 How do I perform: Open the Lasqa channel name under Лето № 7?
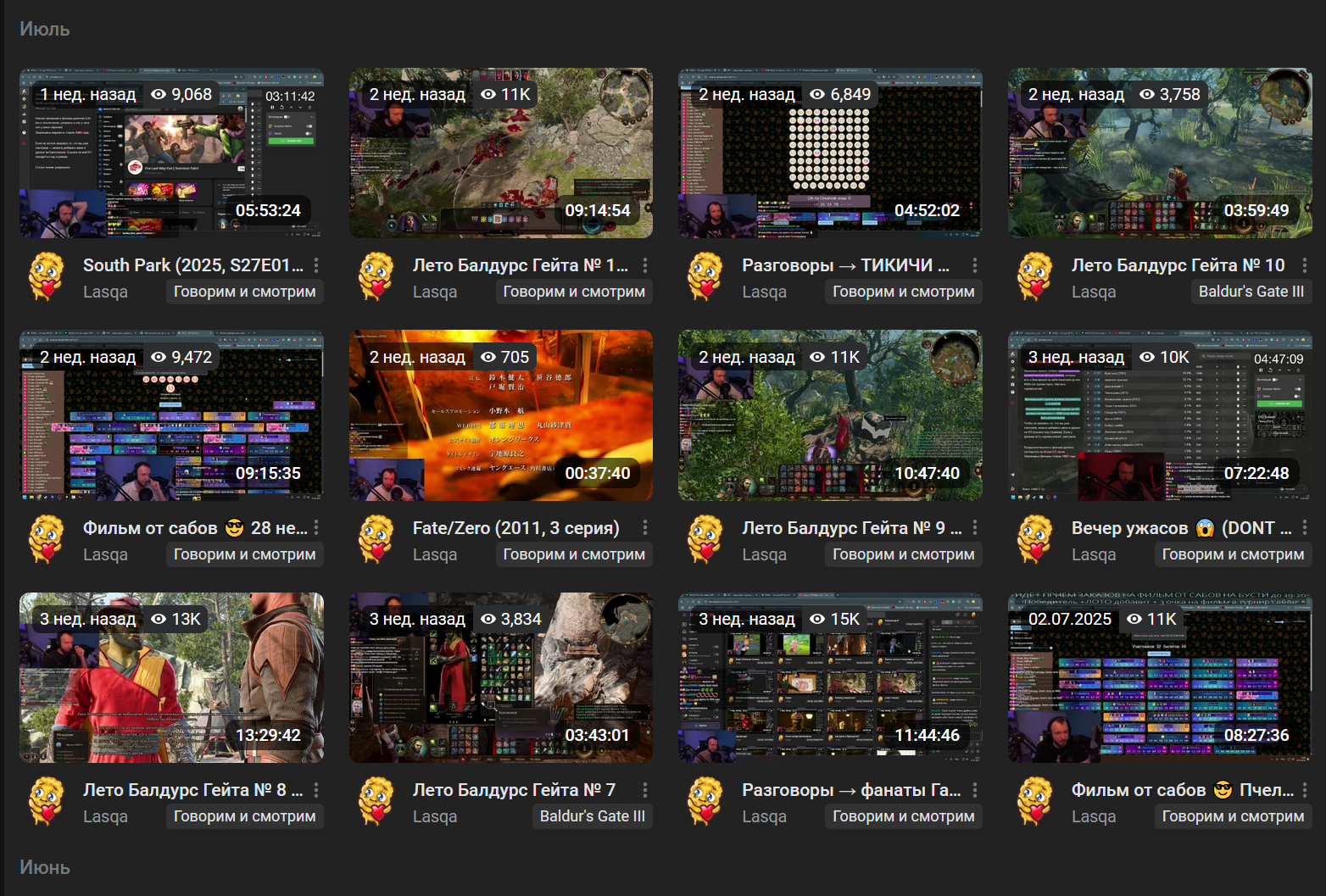435,816
